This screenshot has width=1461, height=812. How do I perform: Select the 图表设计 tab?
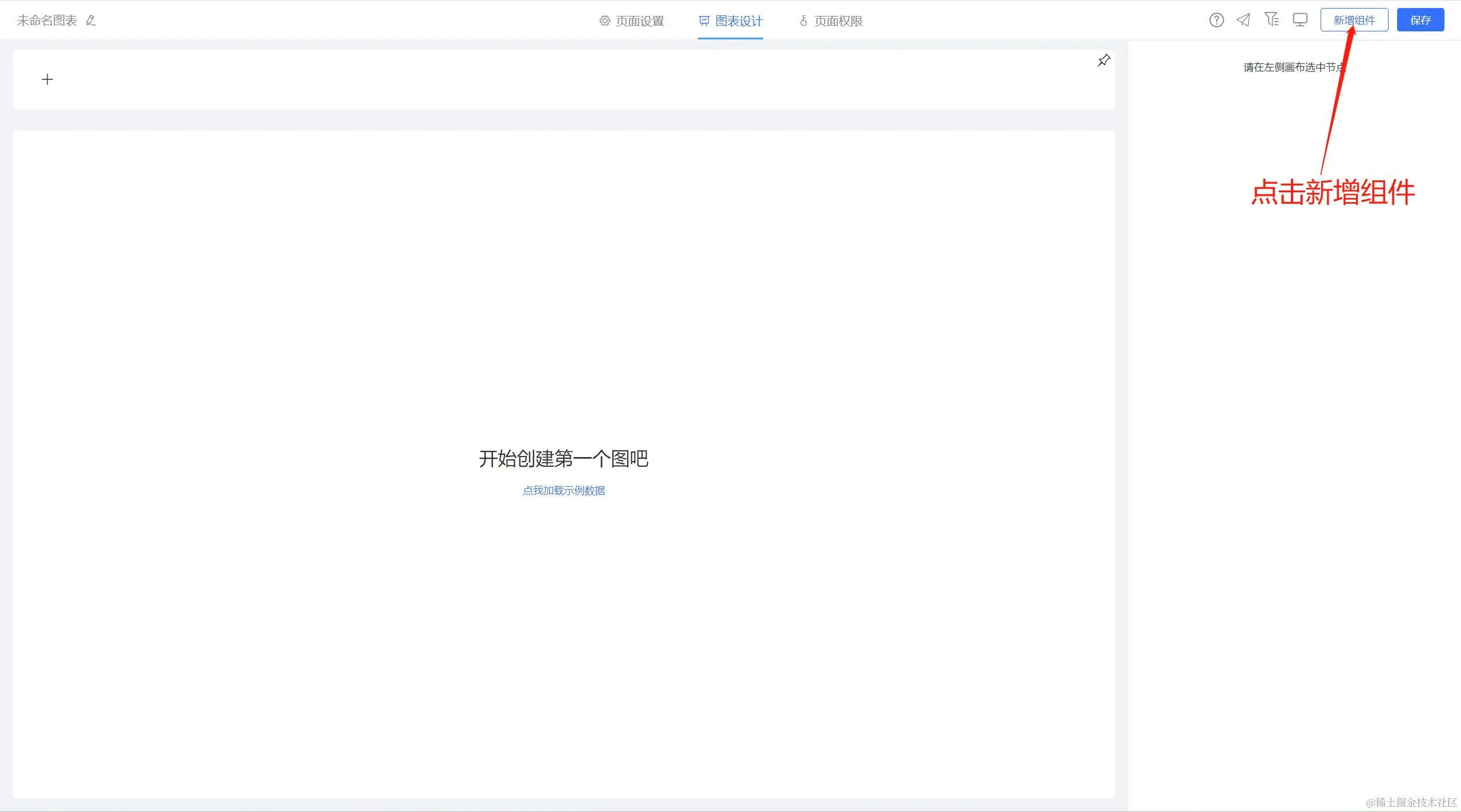pyautogui.click(x=738, y=21)
